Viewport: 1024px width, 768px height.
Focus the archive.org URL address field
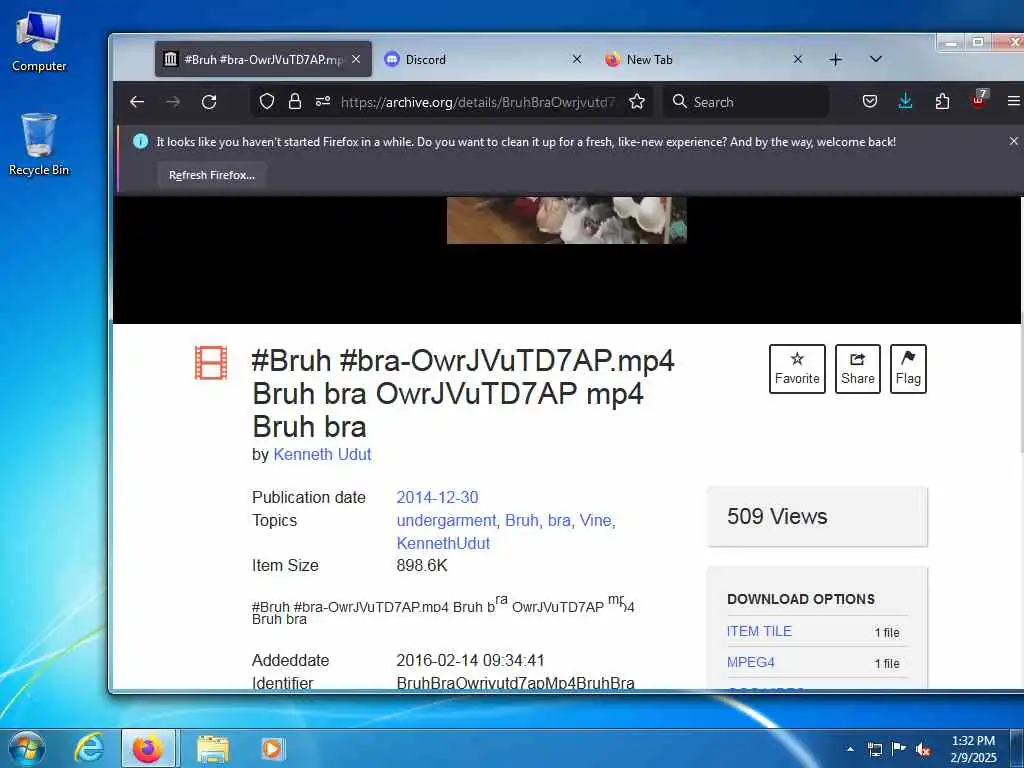pos(477,102)
